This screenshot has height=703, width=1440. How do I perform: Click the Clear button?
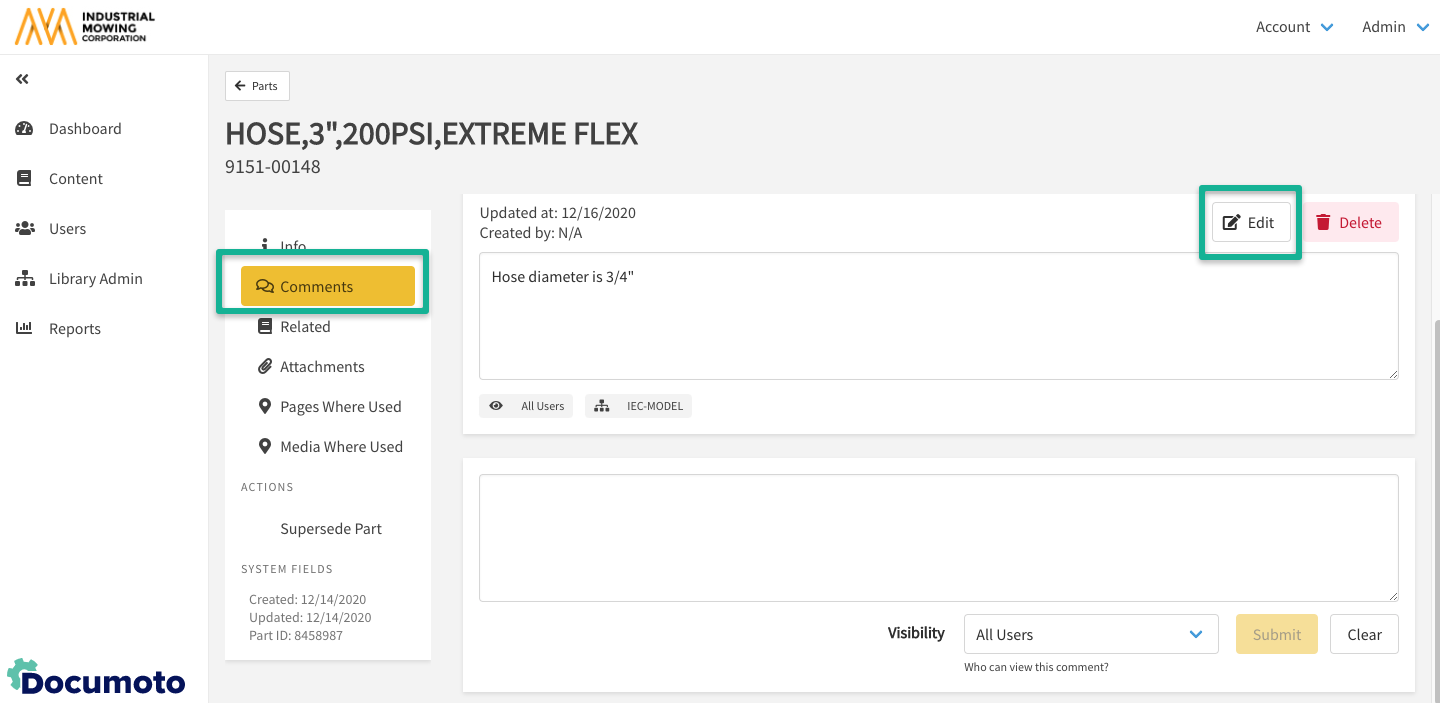(1364, 635)
